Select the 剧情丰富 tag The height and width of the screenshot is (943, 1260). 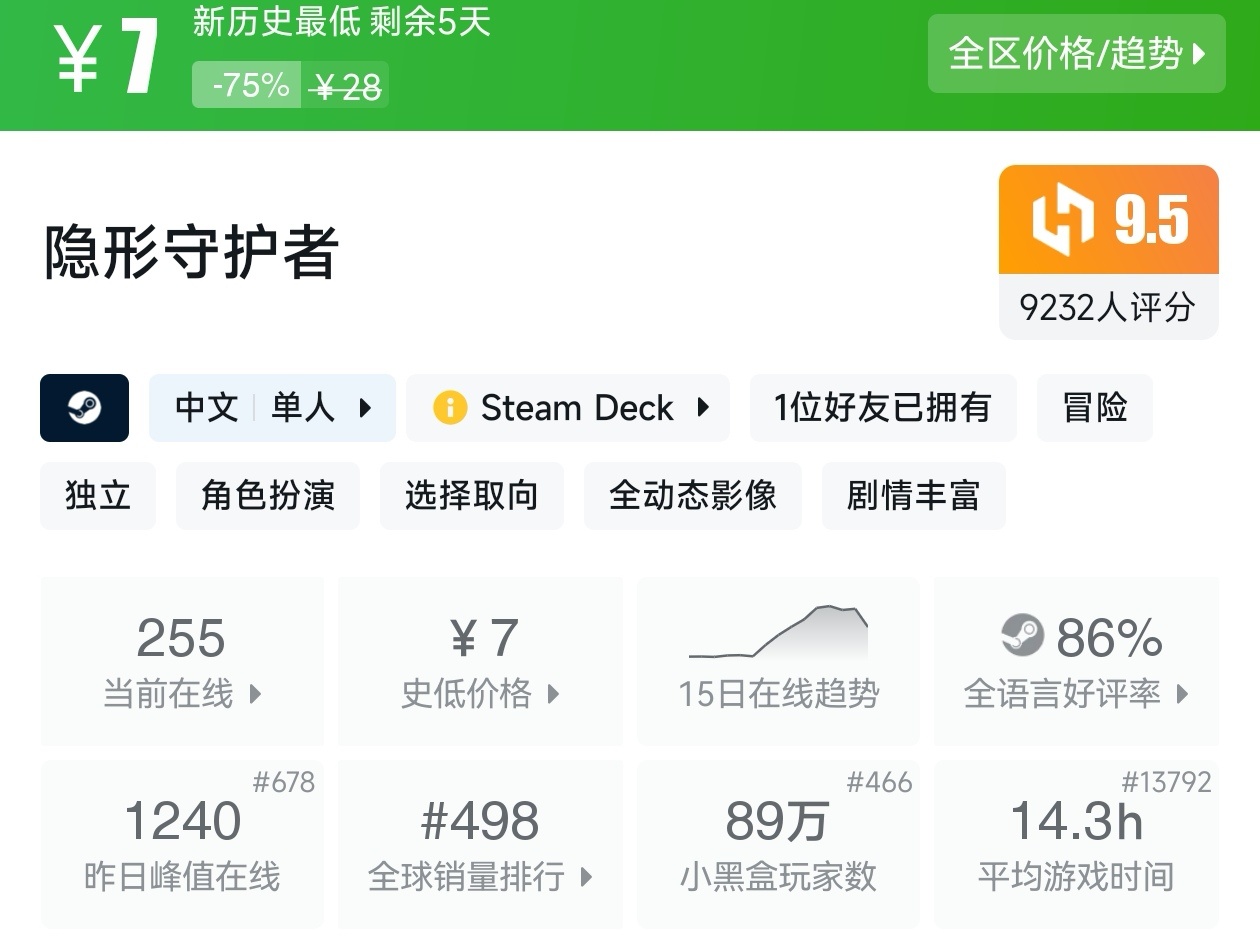(913, 496)
